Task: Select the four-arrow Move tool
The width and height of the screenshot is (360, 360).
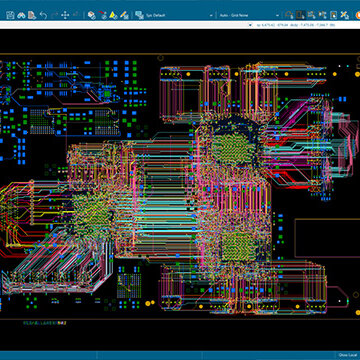Action: coord(65,15)
